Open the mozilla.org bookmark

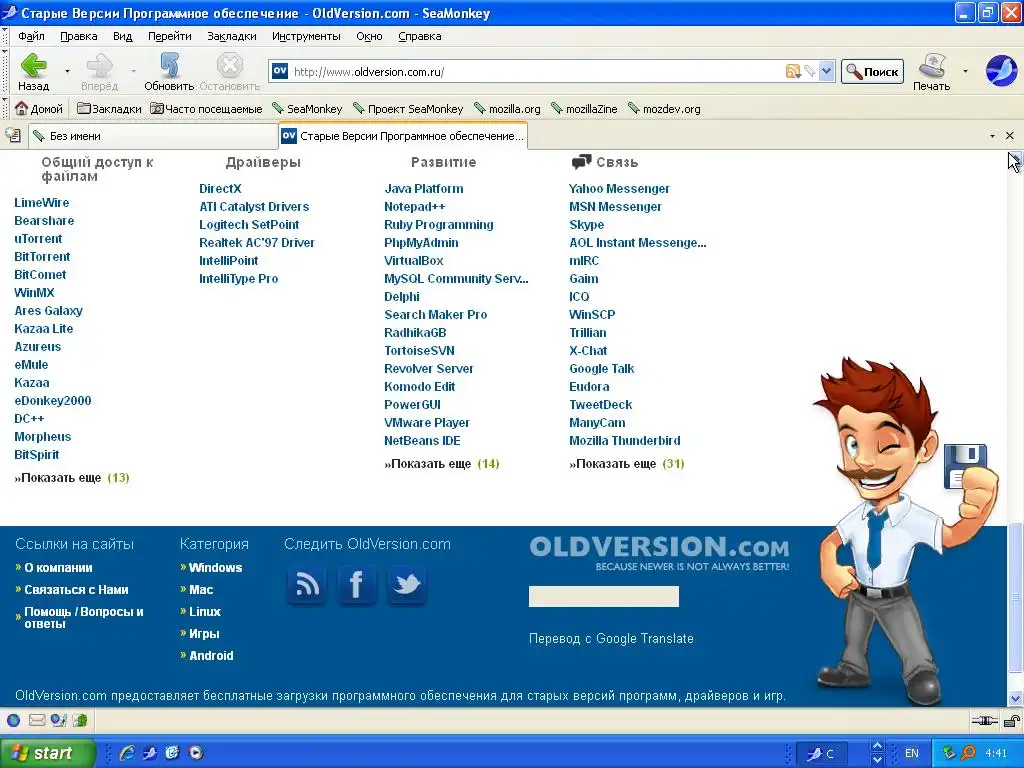click(507, 108)
